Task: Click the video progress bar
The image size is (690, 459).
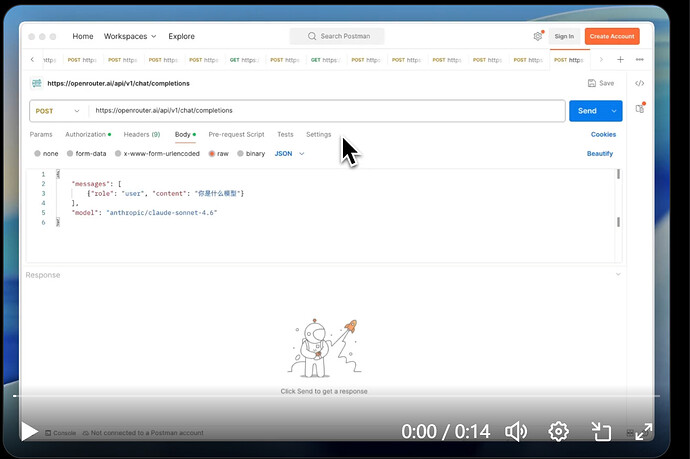Action: point(337,396)
